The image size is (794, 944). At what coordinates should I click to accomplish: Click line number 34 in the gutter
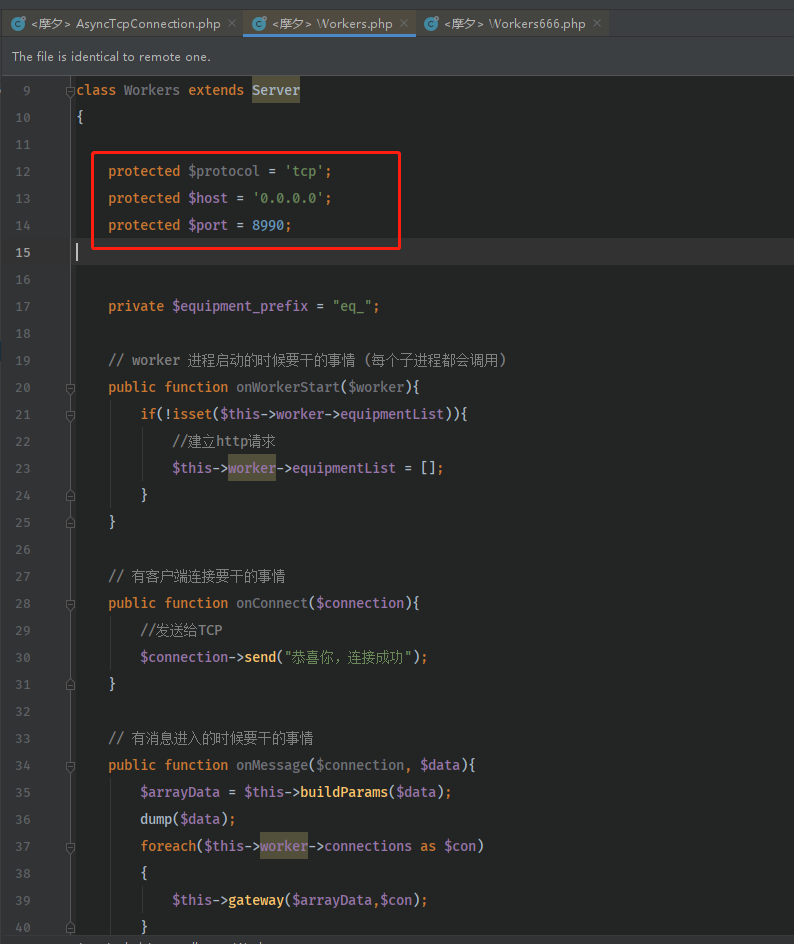click(x=23, y=766)
